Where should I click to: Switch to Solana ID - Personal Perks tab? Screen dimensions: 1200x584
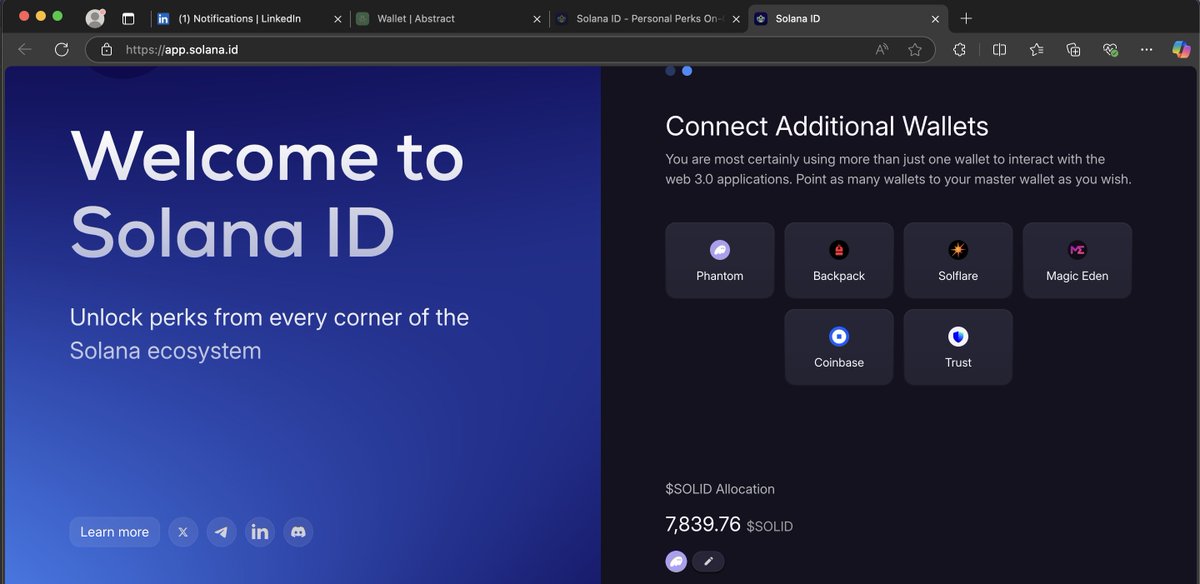[x=640, y=18]
